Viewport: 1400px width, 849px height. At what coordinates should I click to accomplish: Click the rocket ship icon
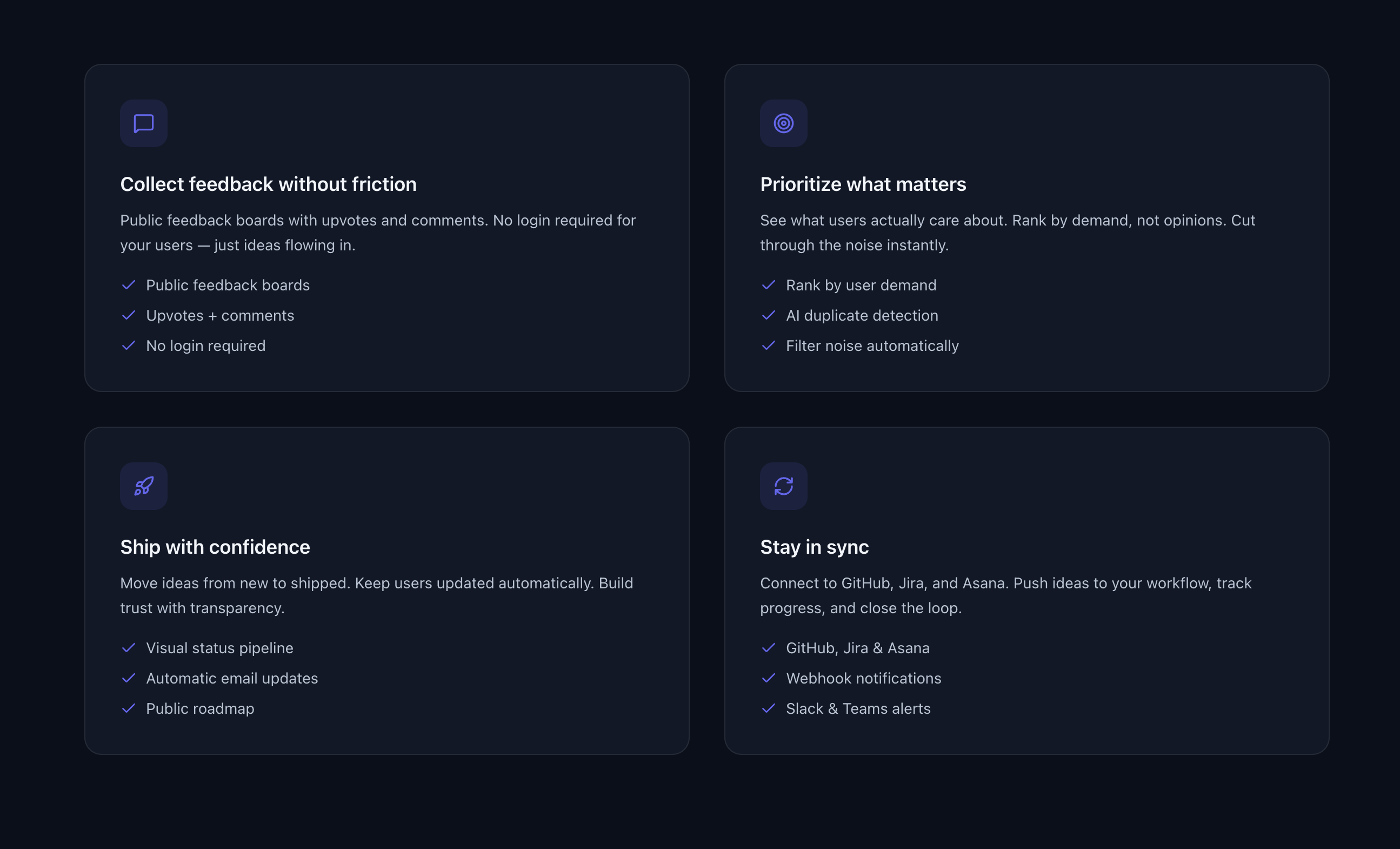(144, 486)
